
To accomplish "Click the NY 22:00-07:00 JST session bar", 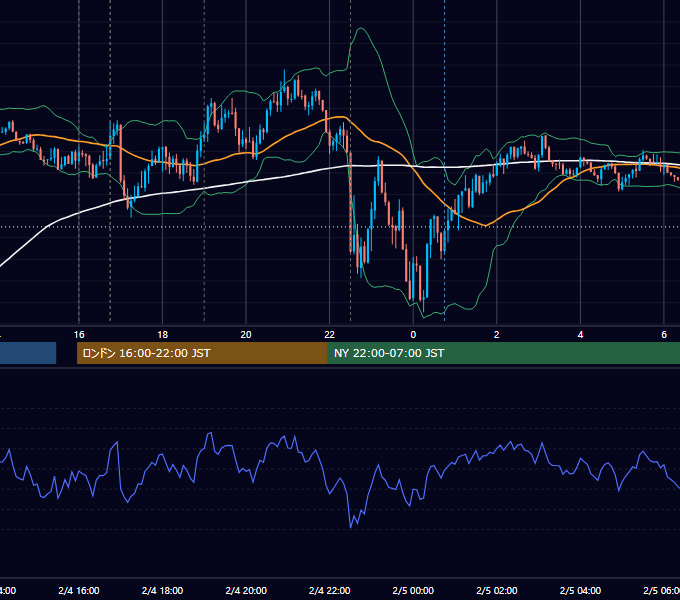I will (x=503, y=353).
